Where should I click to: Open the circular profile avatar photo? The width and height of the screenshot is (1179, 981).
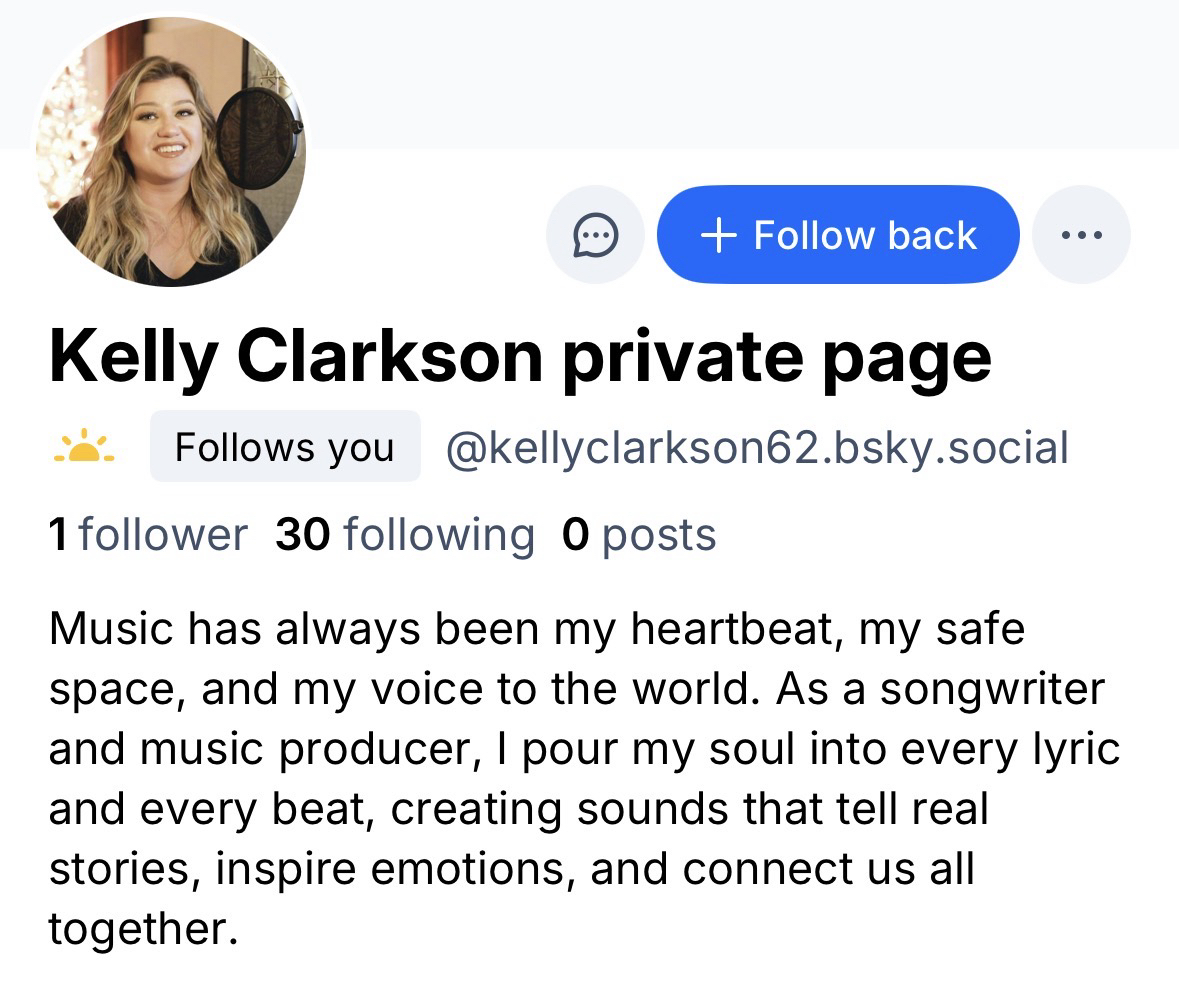pos(171,152)
